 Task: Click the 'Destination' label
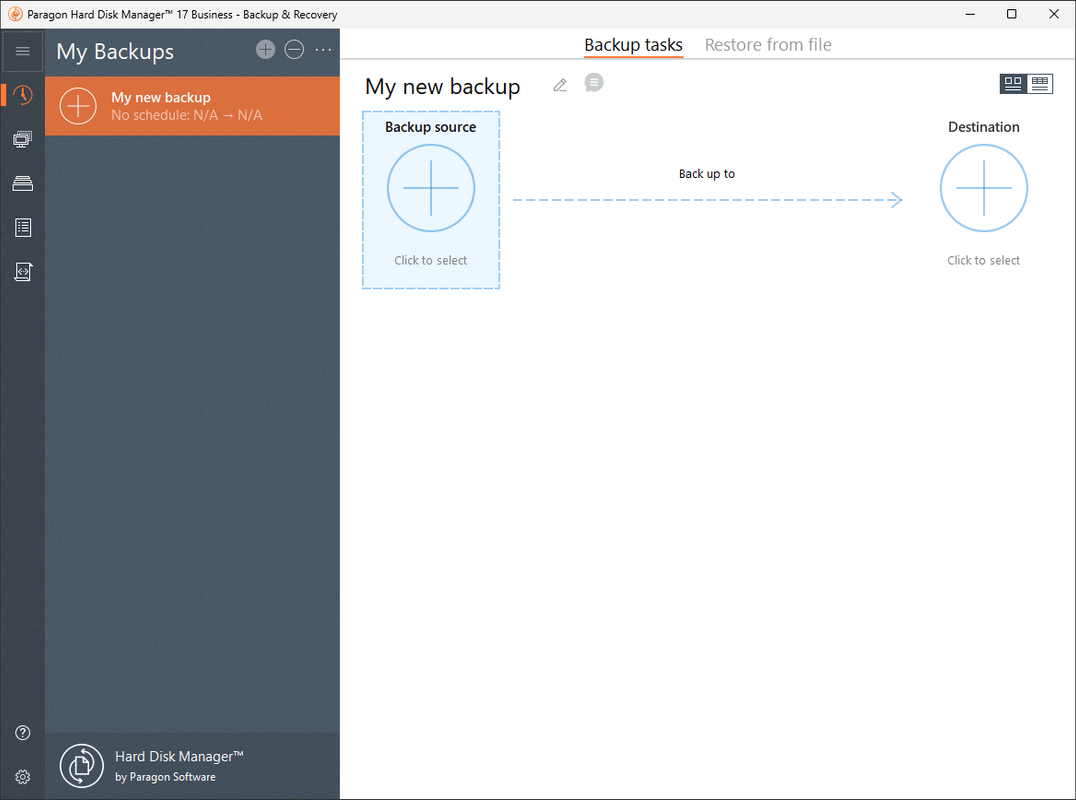click(x=984, y=127)
